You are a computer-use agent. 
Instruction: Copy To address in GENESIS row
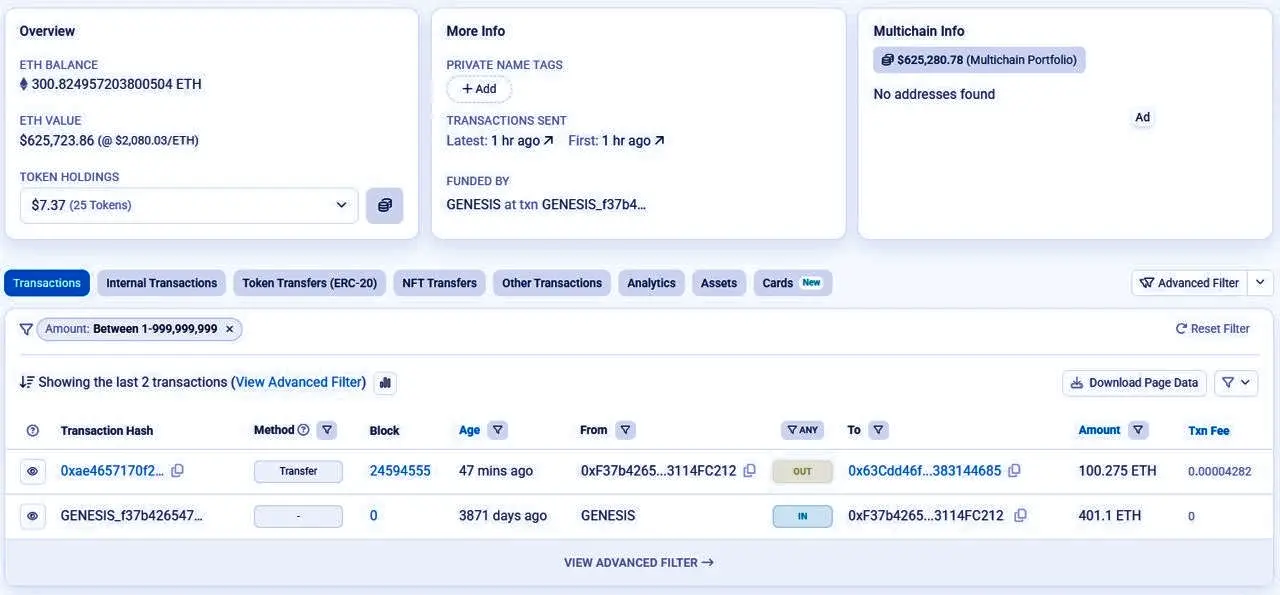(1020, 515)
